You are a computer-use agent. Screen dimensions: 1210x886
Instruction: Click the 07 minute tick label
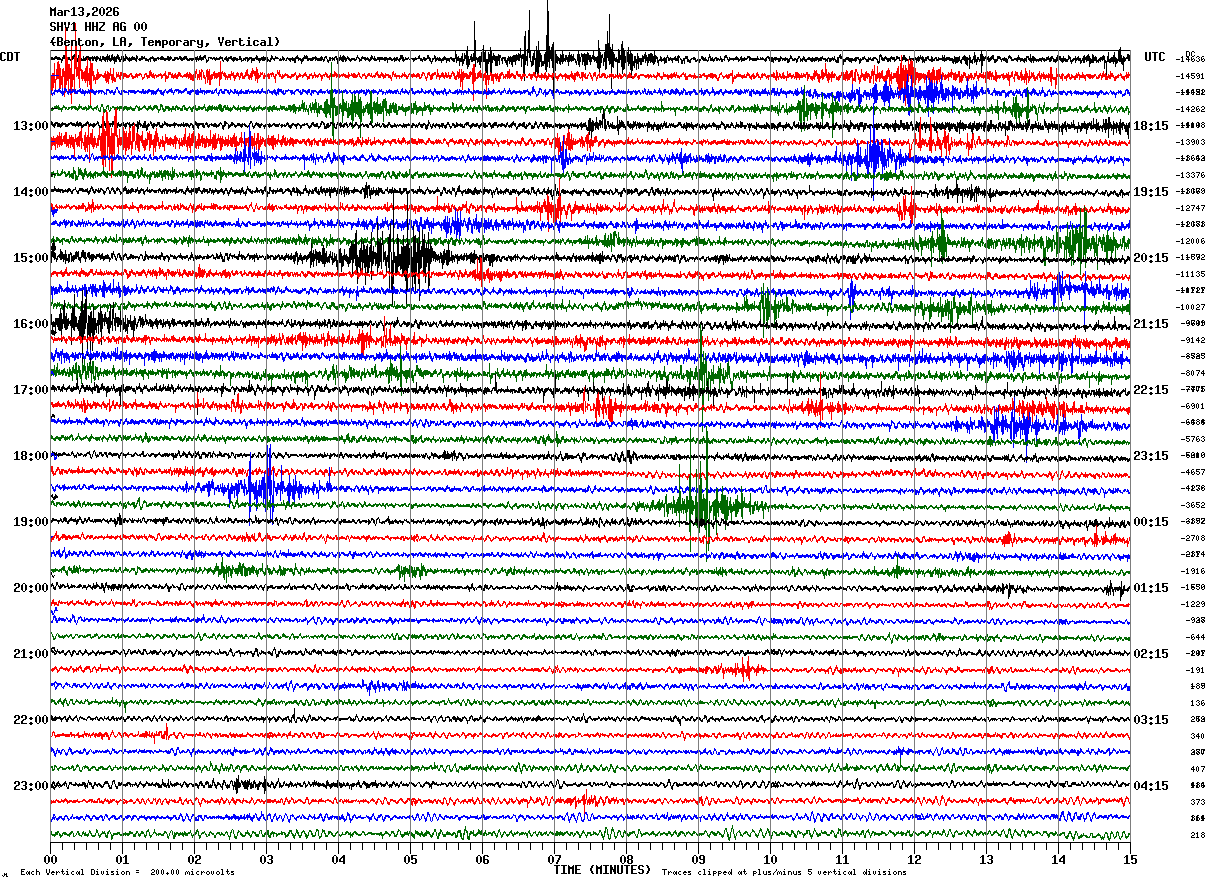click(554, 859)
